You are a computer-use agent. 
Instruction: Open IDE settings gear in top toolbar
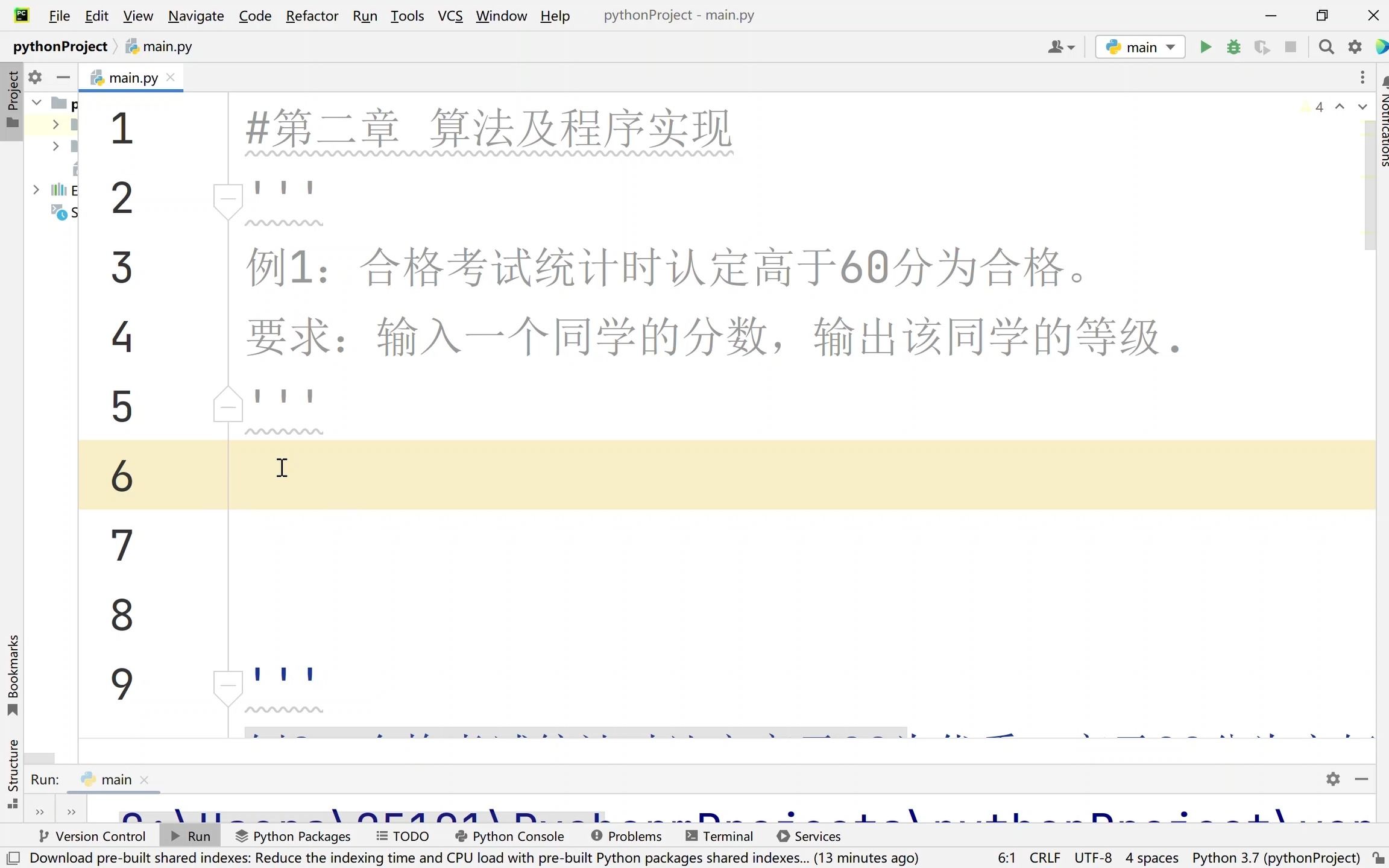click(x=1355, y=47)
